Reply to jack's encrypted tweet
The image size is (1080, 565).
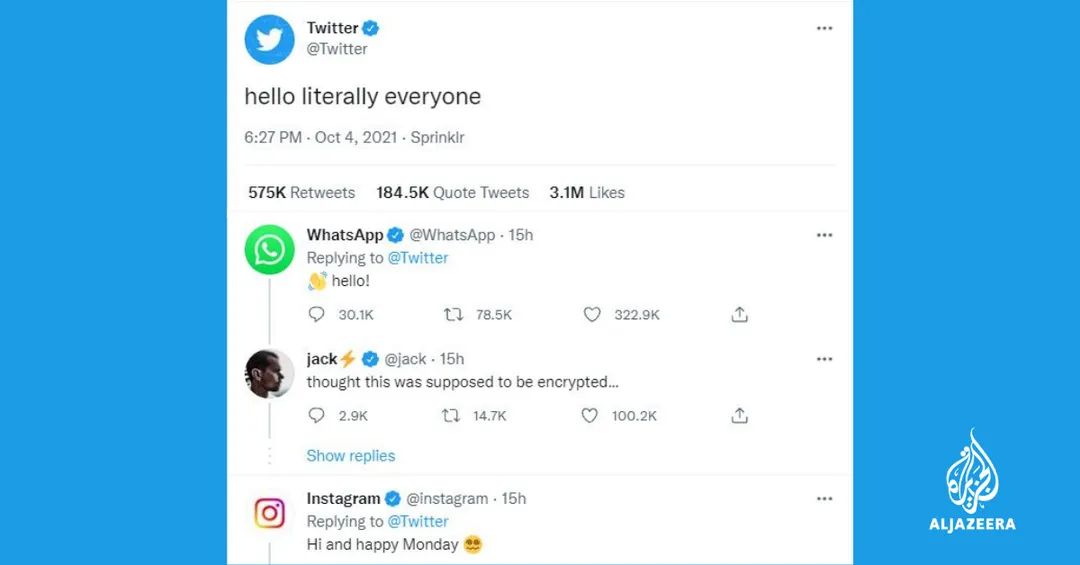(x=316, y=415)
